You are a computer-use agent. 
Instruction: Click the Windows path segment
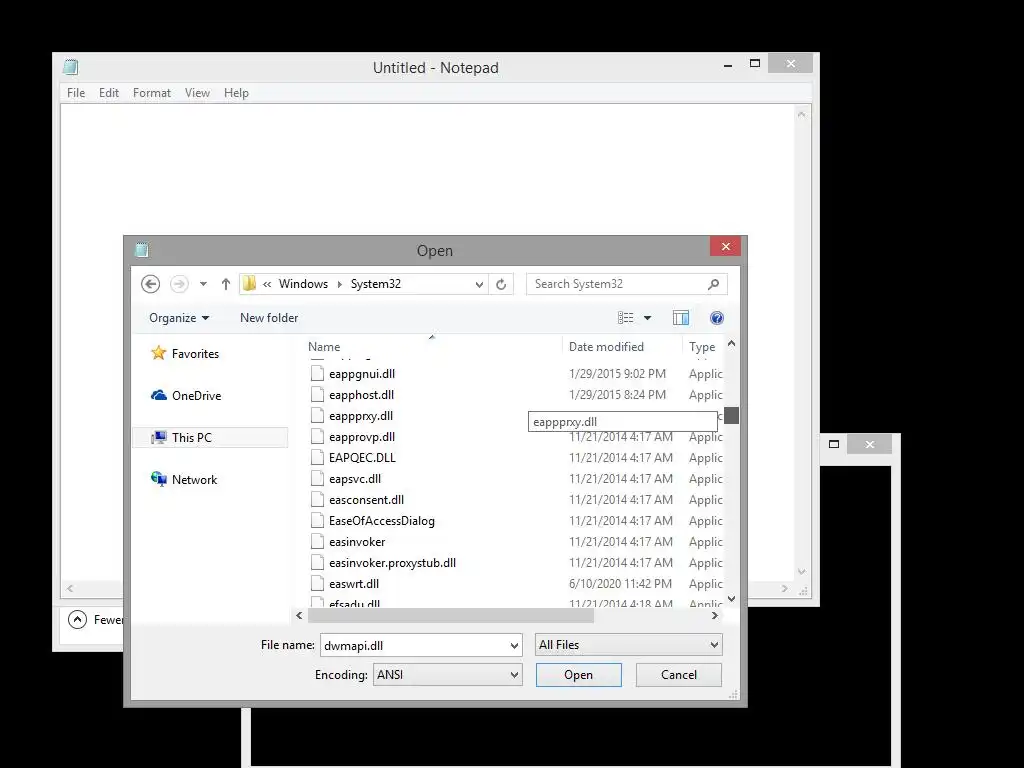[x=303, y=284]
